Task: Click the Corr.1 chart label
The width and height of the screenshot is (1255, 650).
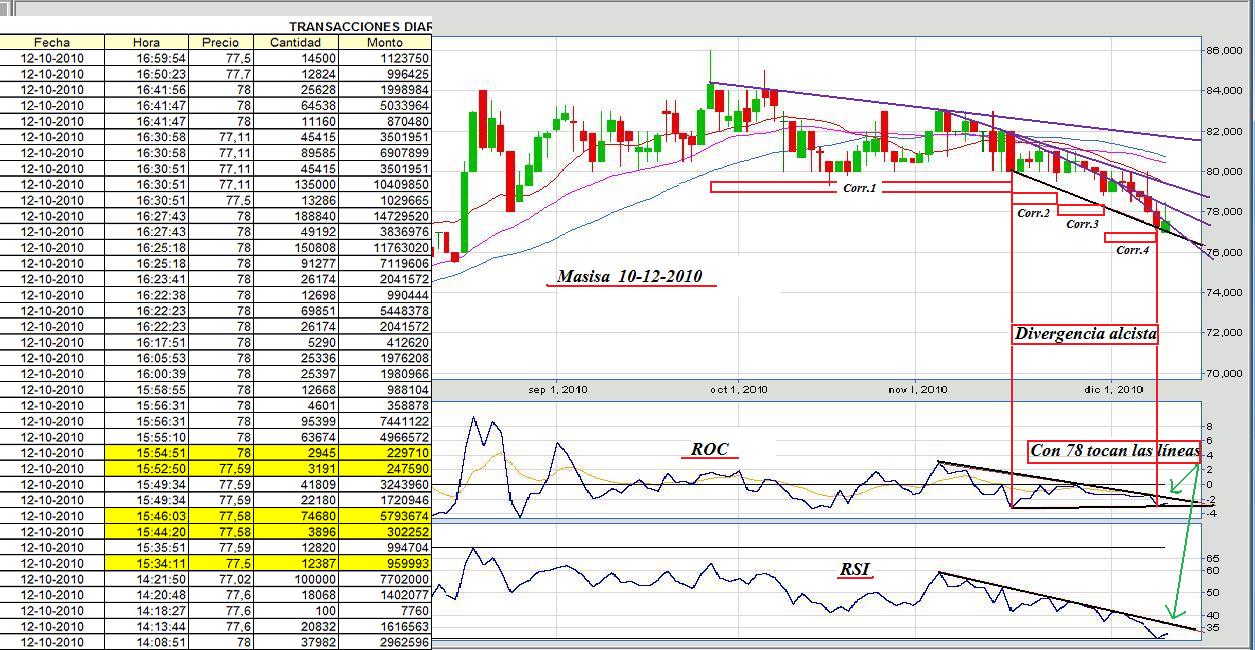Action: coord(859,187)
